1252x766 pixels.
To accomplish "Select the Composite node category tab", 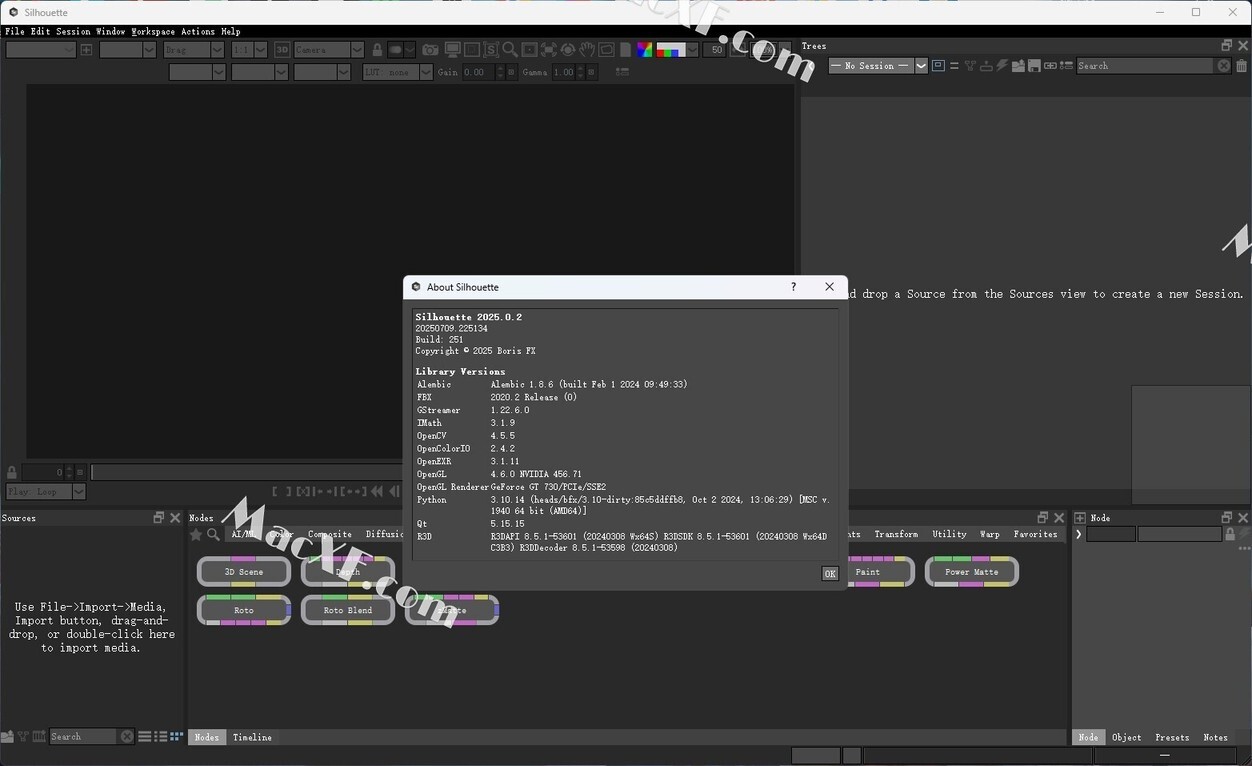I will click(330, 535).
